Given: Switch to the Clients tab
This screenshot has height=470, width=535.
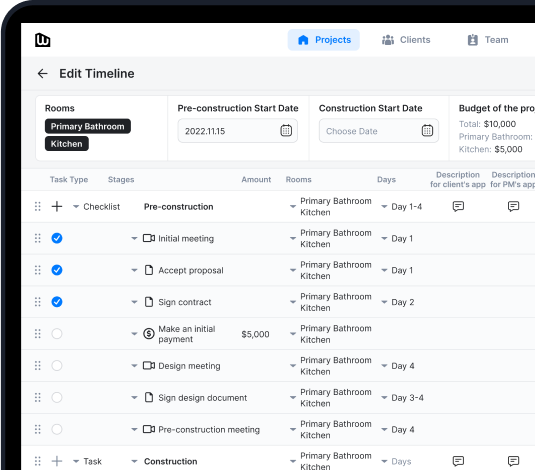Looking at the screenshot, I should point(406,40).
